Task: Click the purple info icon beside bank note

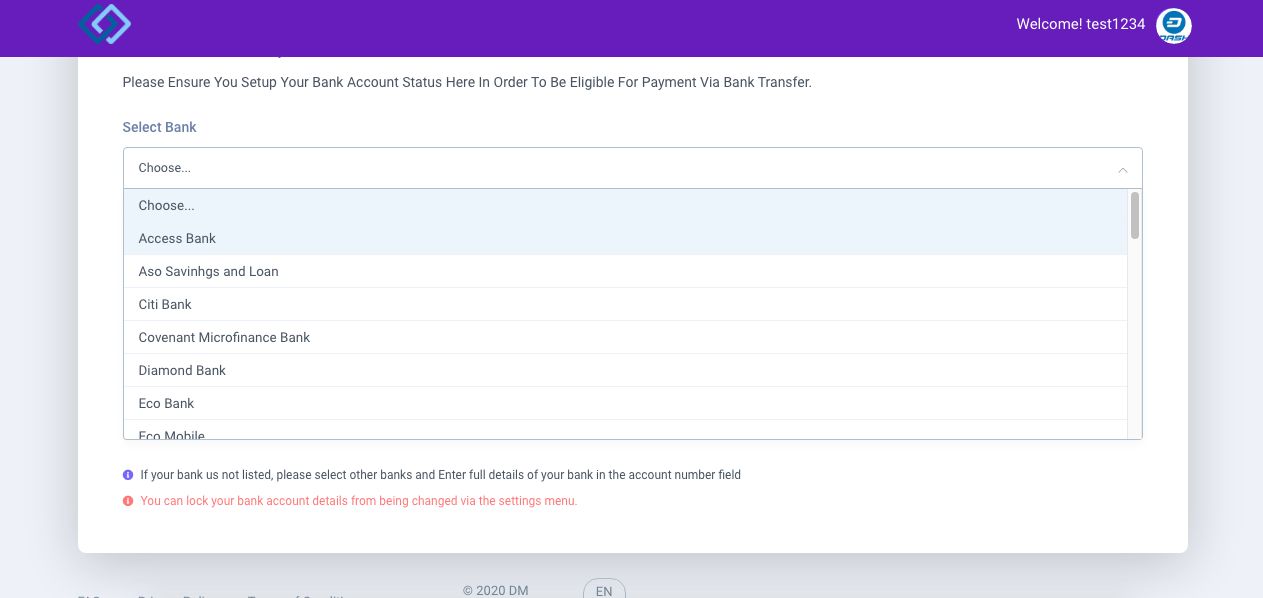Action: coord(128,475)
